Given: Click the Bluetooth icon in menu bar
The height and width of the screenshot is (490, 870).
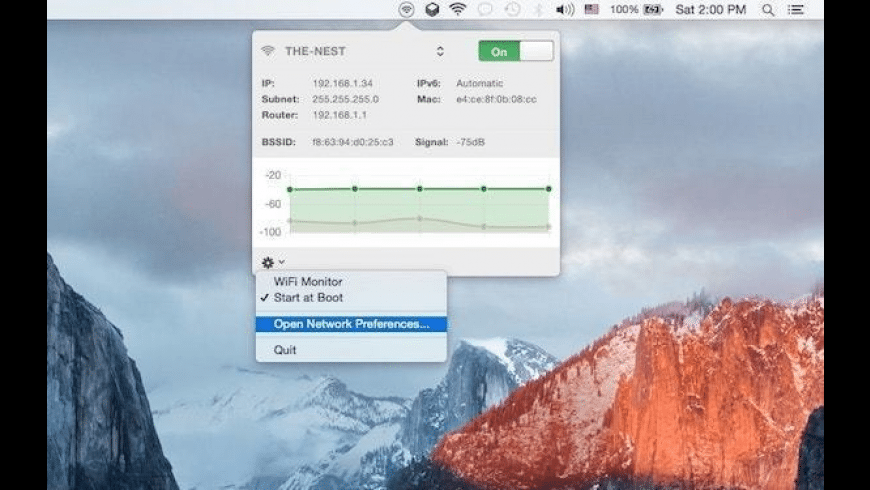Looking at the screenshot, I should [538, 9].
